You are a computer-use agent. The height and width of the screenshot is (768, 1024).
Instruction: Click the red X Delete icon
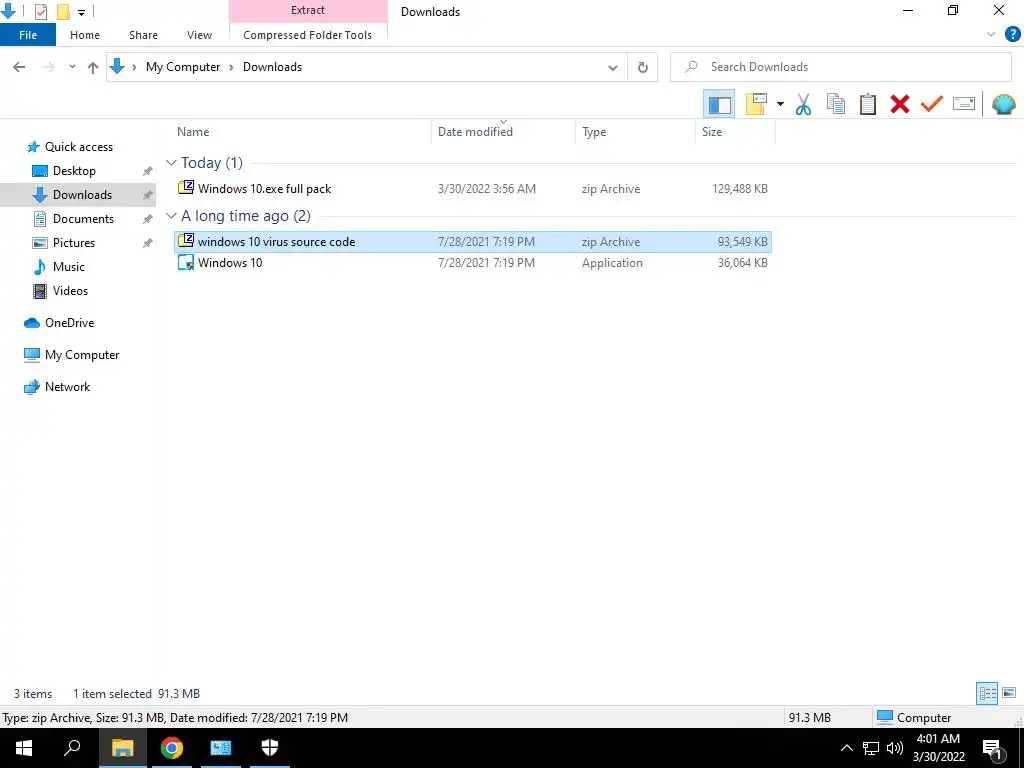[900, 104]
